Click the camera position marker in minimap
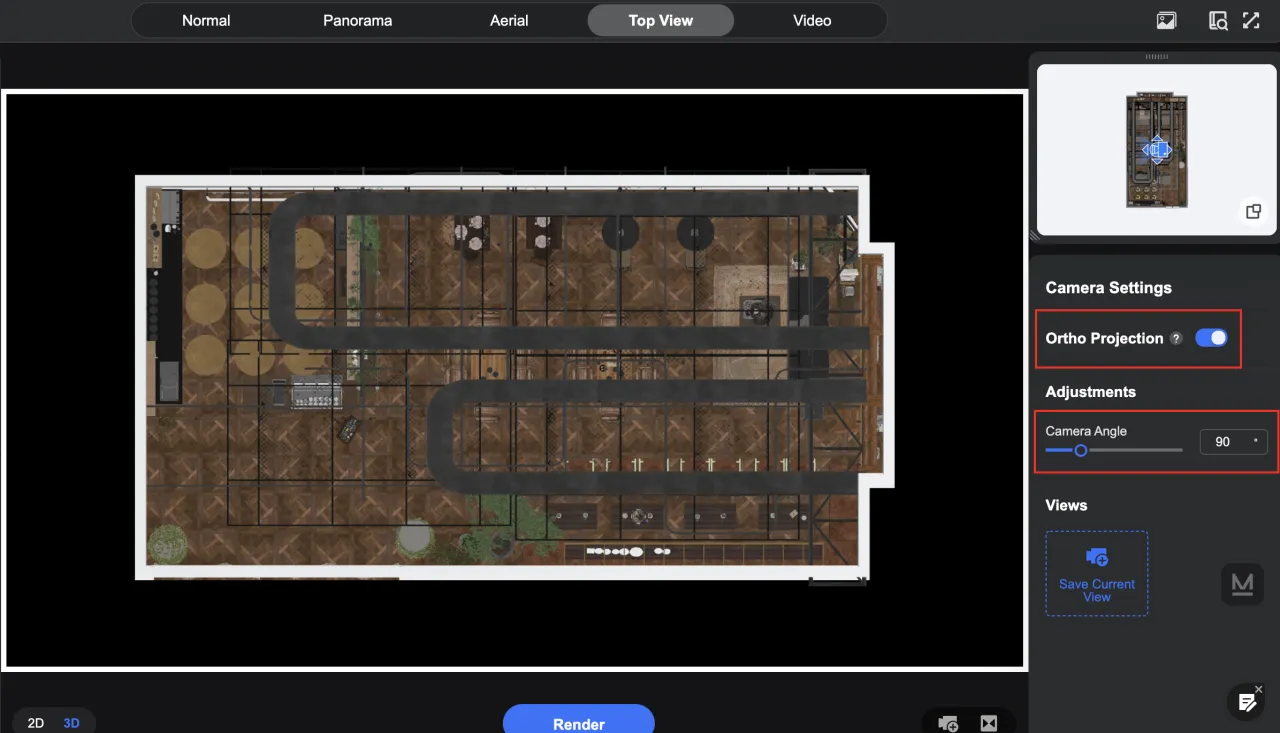Image resolution: width=1280 pixels, height=733 pixels. click(x=1156, y=151)
